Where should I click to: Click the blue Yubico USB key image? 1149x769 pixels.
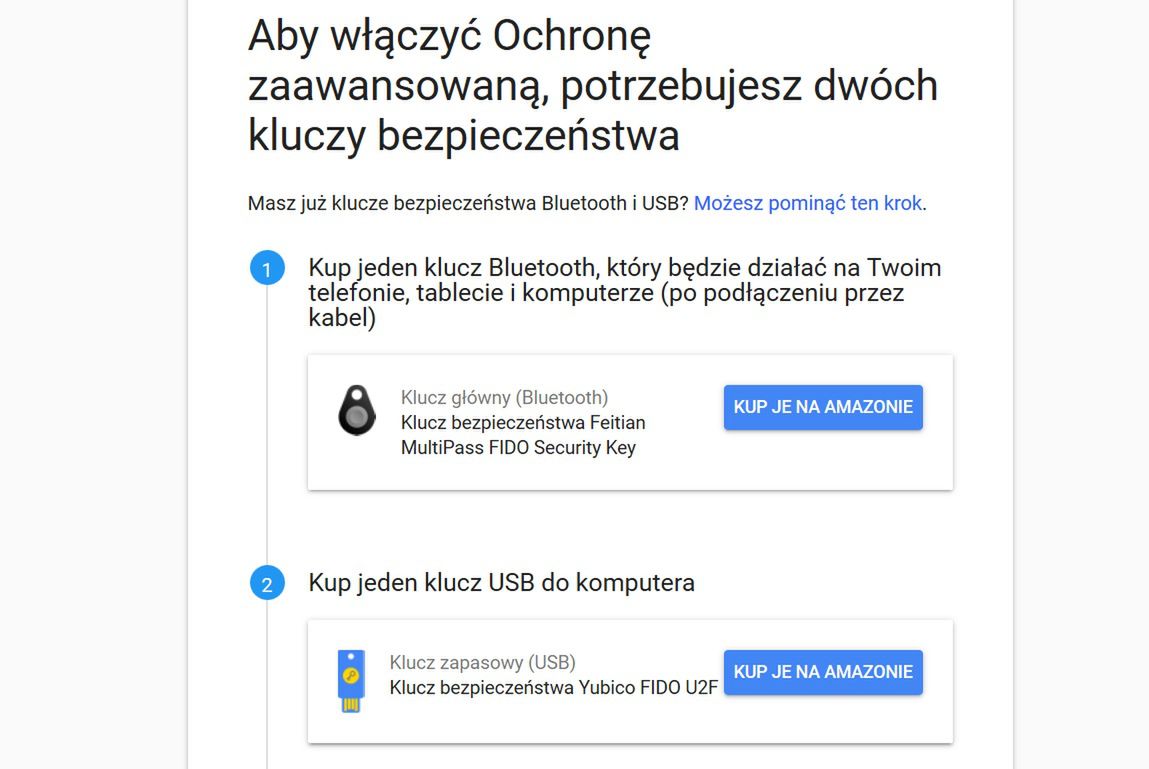[x=351, y=680]
